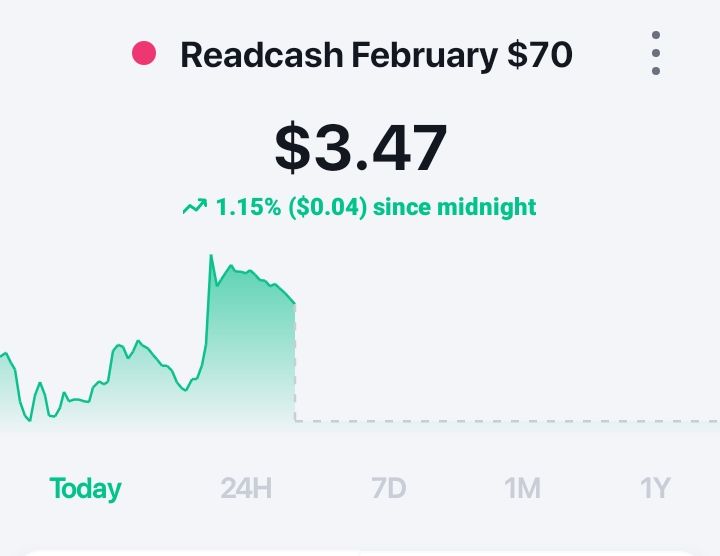Click the Readcash February $70 title
This screenshot has width=720, height=556.
[x=376, y=55]
